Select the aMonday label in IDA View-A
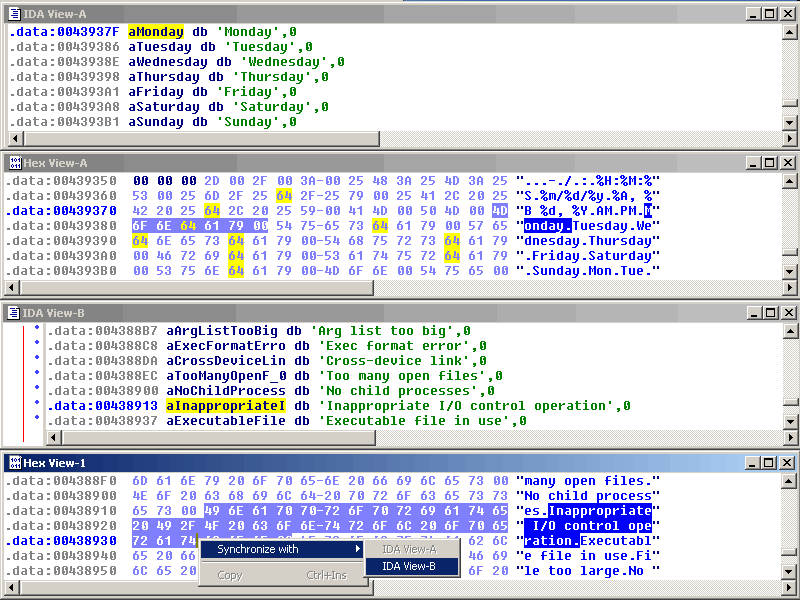Screen dimensions: 800x600 coord(156,32)
